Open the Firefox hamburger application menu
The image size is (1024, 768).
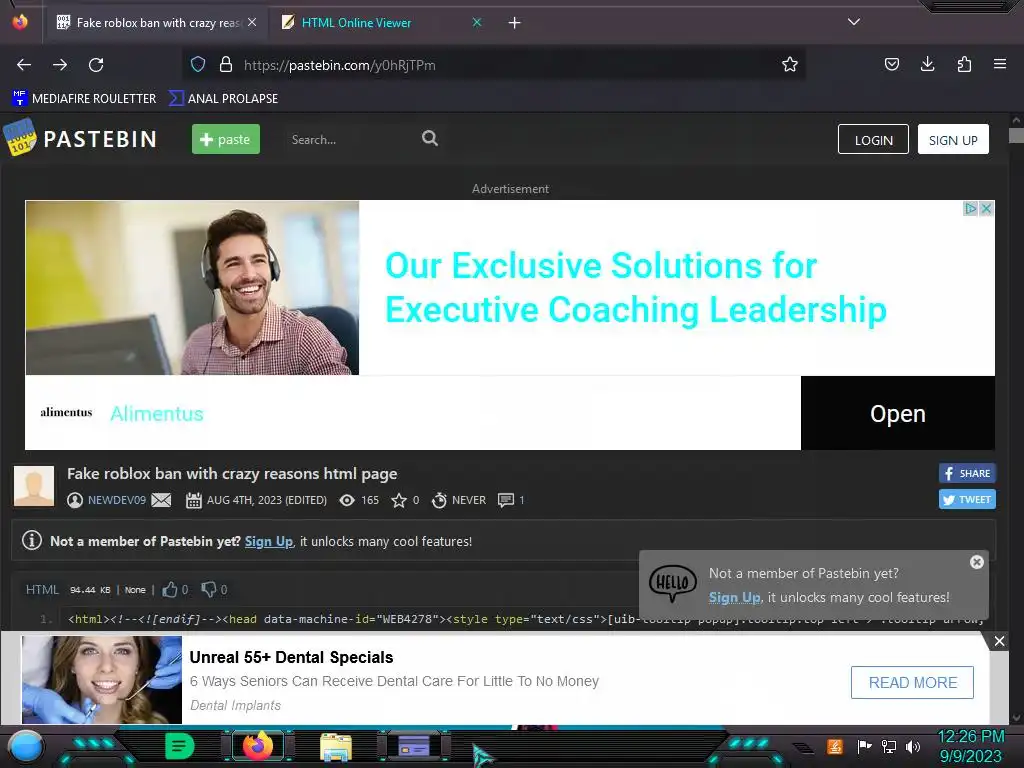[x=1000, y=64]
